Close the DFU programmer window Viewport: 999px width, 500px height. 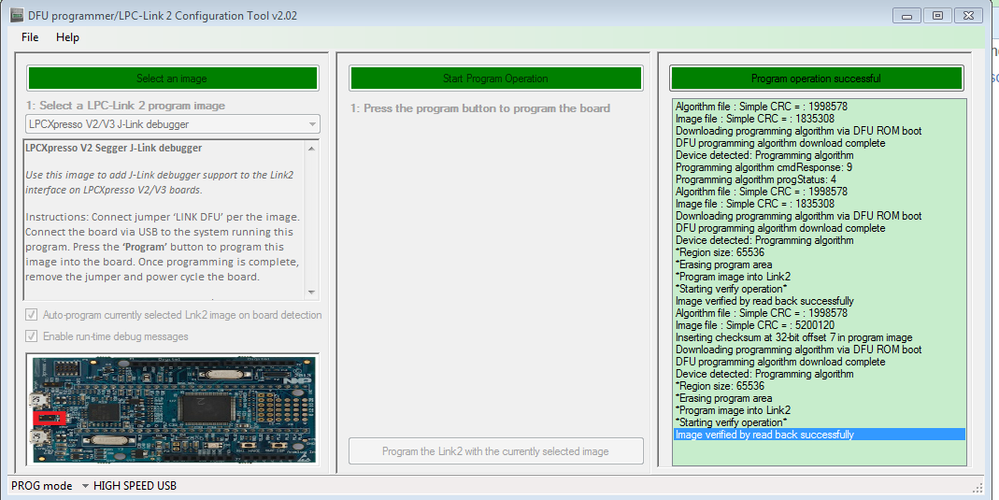click(x=968, y=15)
